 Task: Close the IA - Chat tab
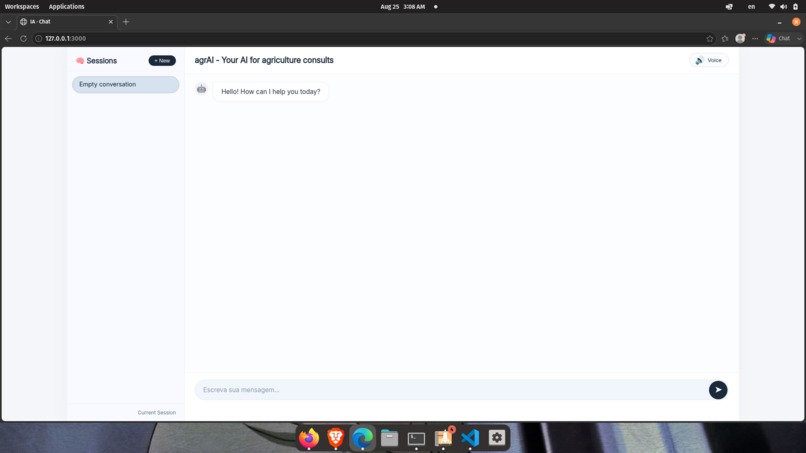point(111,22)
